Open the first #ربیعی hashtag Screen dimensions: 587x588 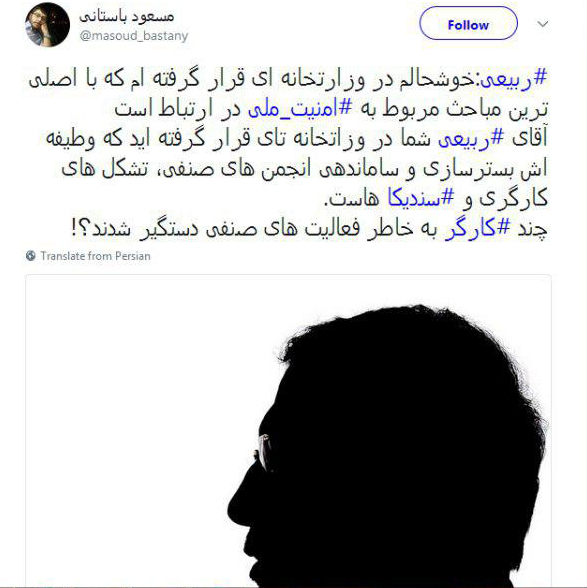click(x=513, y=80)
